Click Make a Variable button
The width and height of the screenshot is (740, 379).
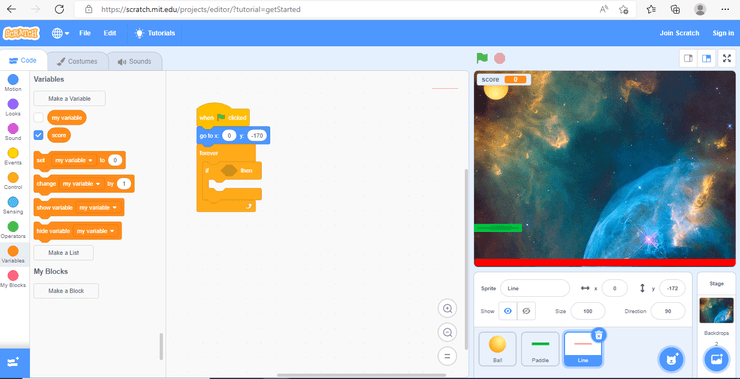[69, 99]
